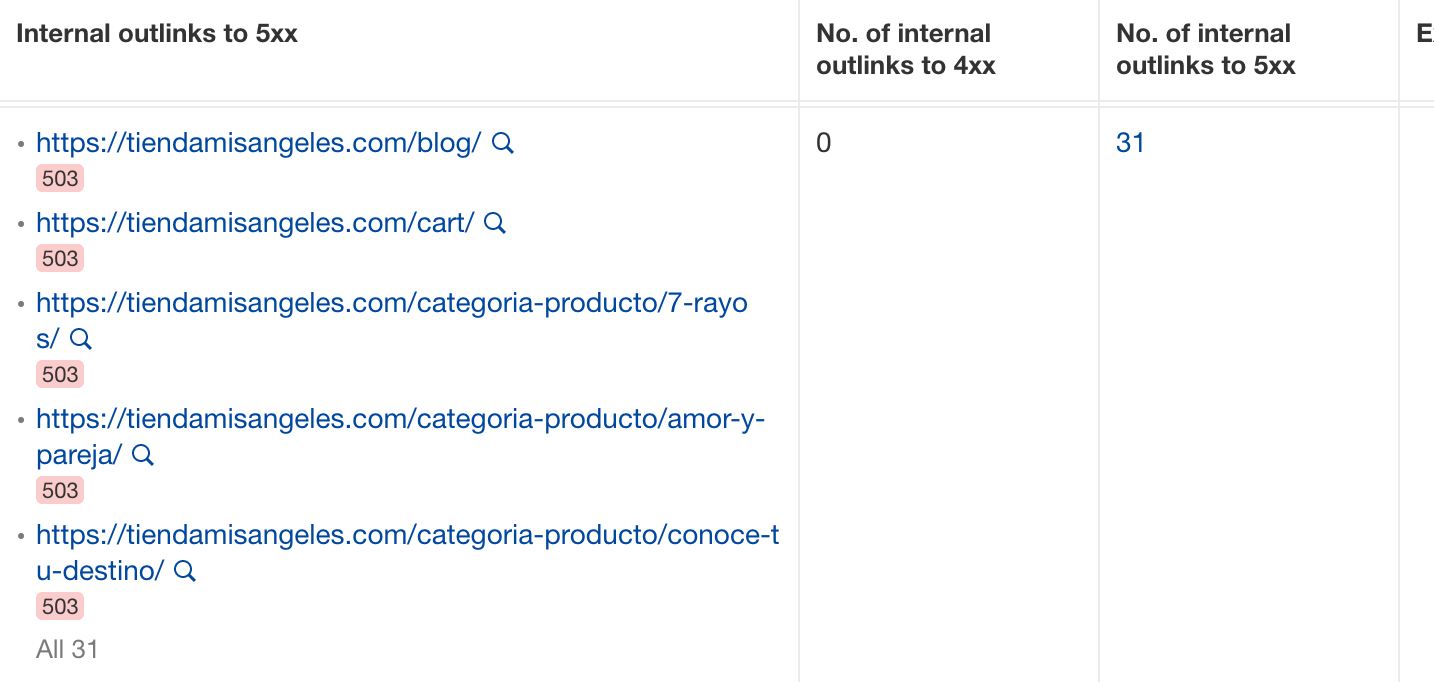Viewport: 1434px width, 682px height.
Task: Click magnifier icon after amor-y-pareja URL
Action: 143,455
